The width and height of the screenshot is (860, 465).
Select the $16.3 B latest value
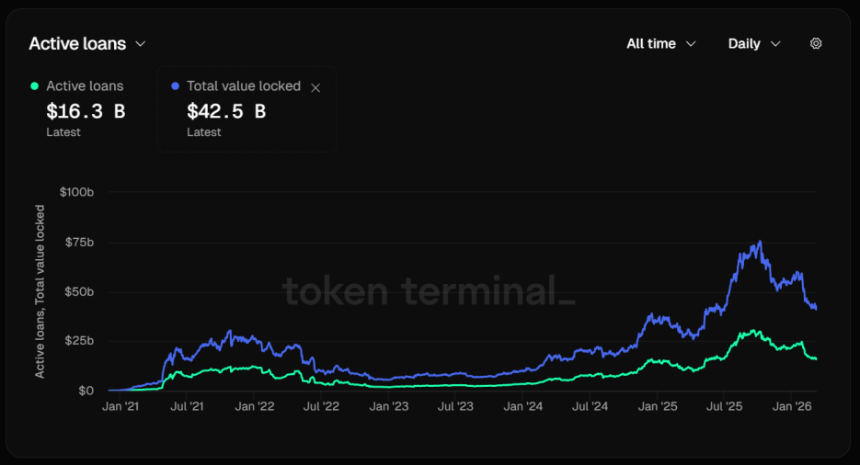click(86, 111)
